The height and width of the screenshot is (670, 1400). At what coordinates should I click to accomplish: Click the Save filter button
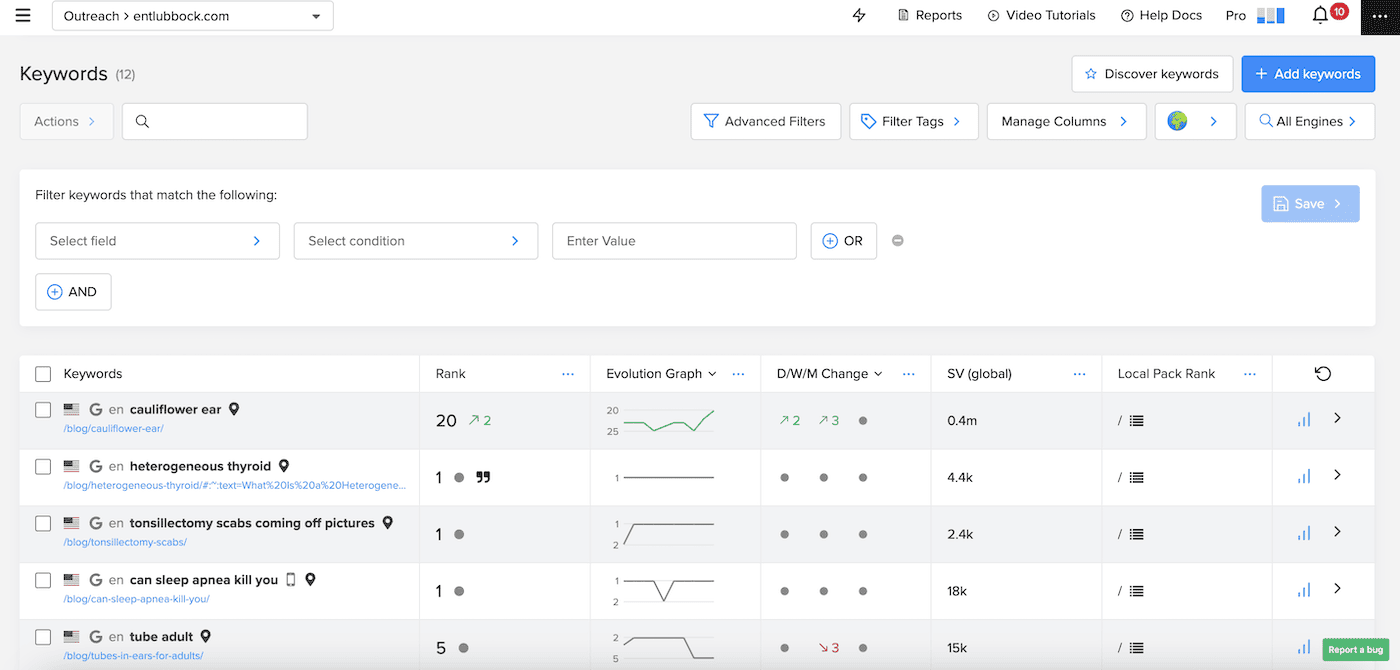(x=1310, y=203)
